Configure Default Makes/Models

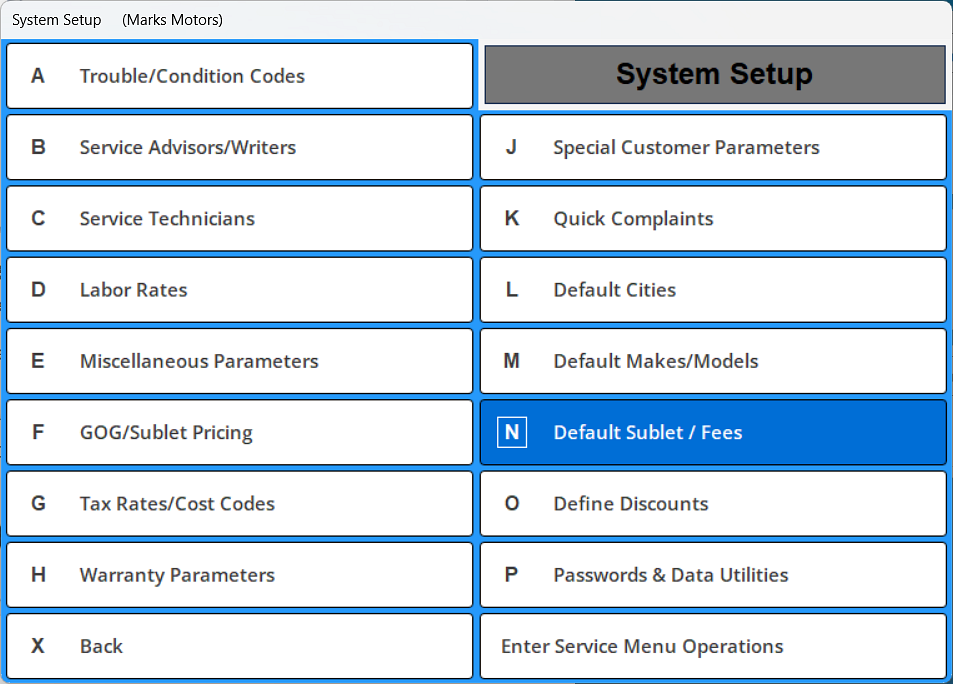point(712,361)
